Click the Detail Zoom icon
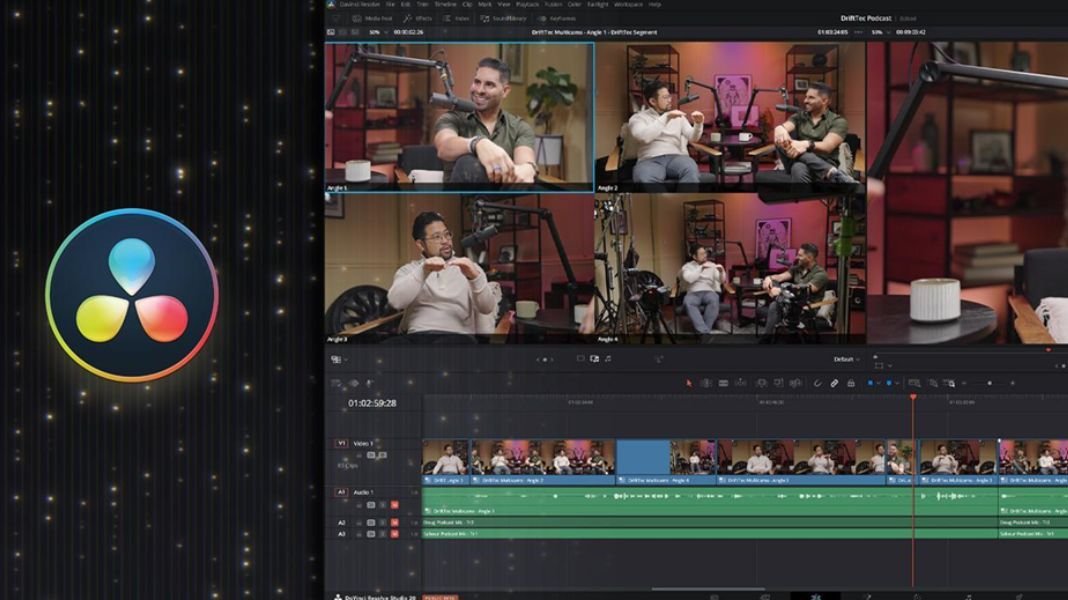1068x600 pixels. [932, 383]
